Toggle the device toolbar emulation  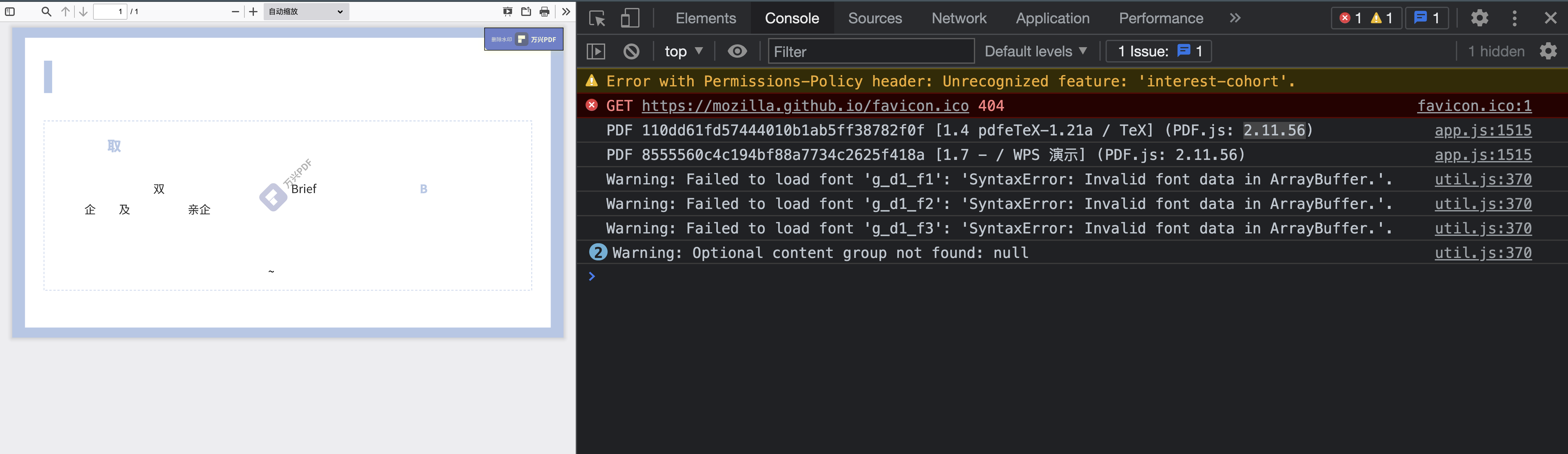click(630, 18)
